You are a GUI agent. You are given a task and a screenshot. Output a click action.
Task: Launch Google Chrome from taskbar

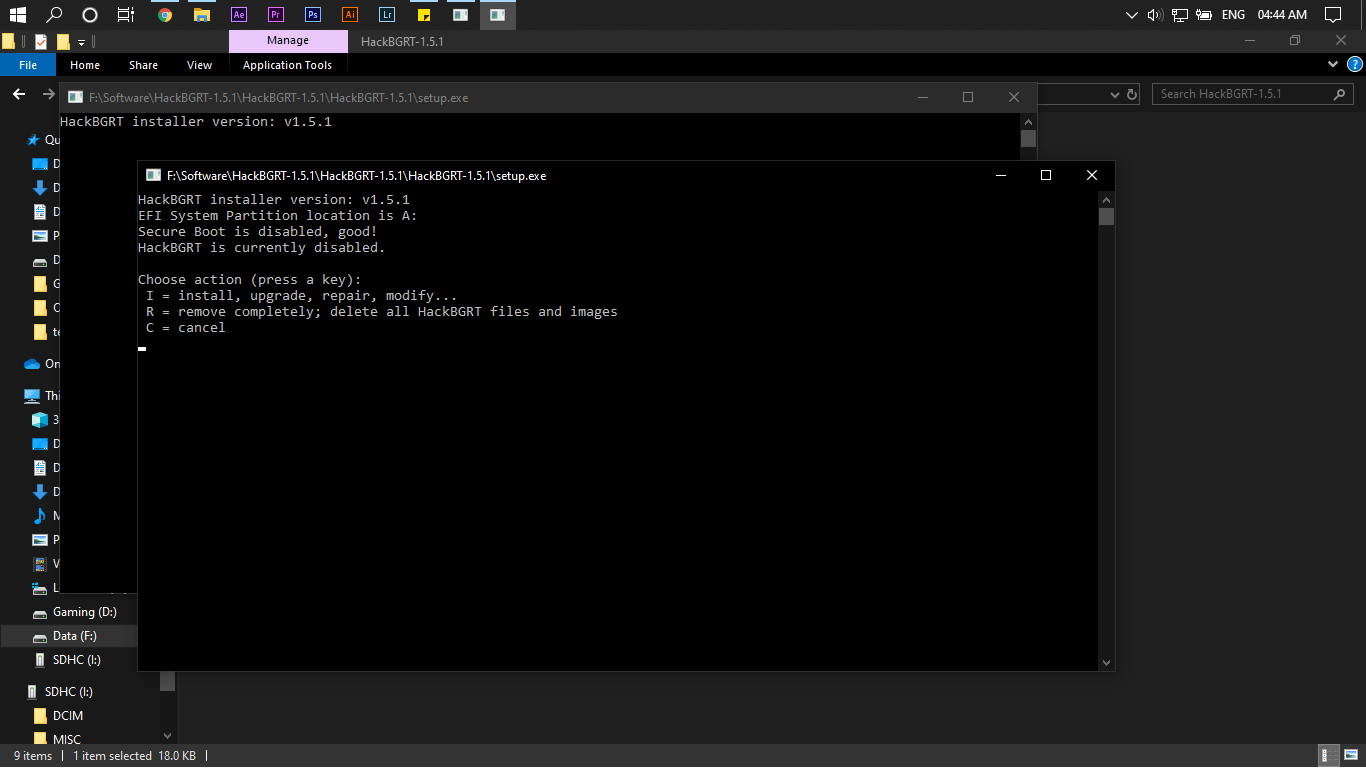(165, 15)
